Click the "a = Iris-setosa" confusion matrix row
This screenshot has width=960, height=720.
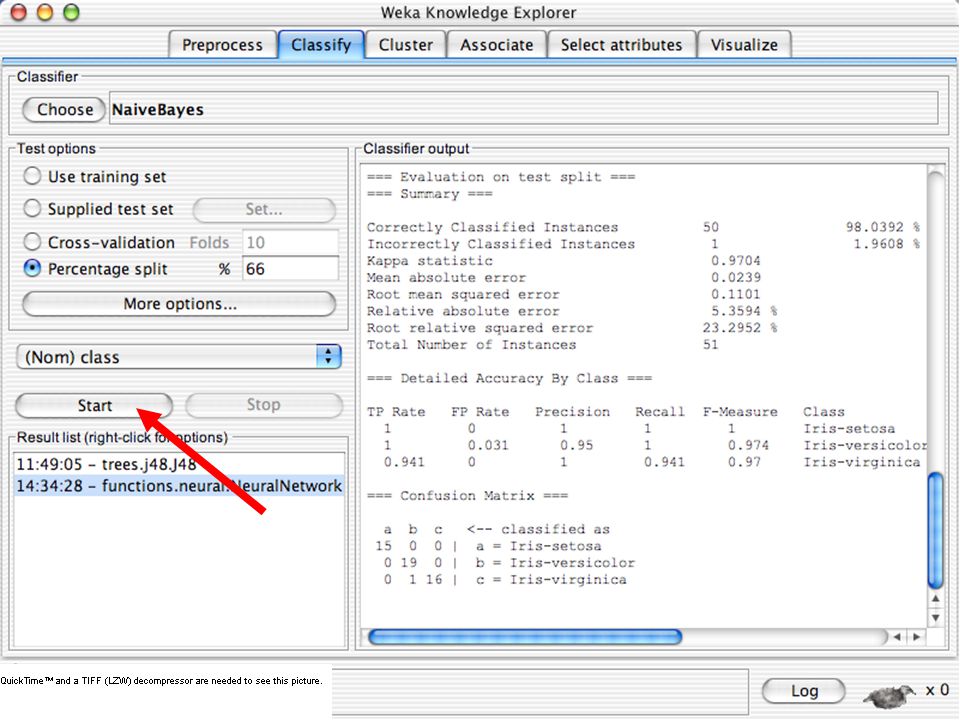point(489,546)
